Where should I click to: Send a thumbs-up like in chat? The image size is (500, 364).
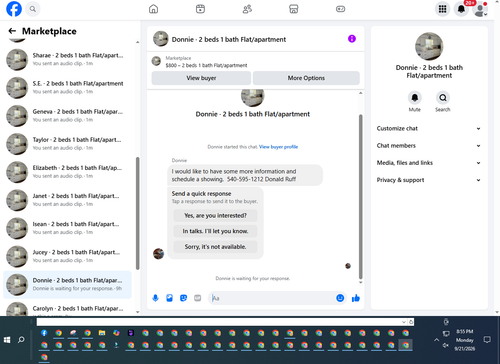356,298
